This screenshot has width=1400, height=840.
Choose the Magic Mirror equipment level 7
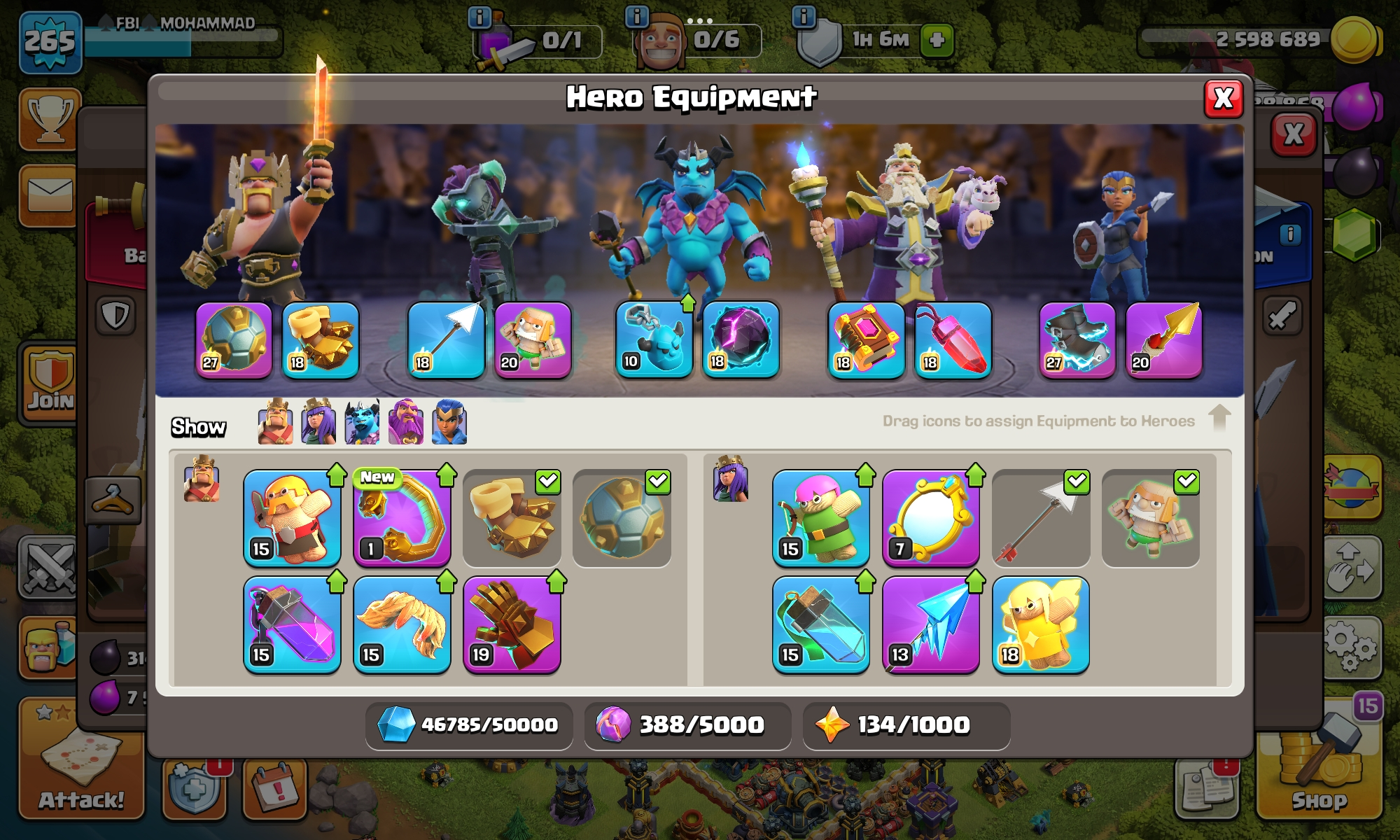(x=931, y=518)
